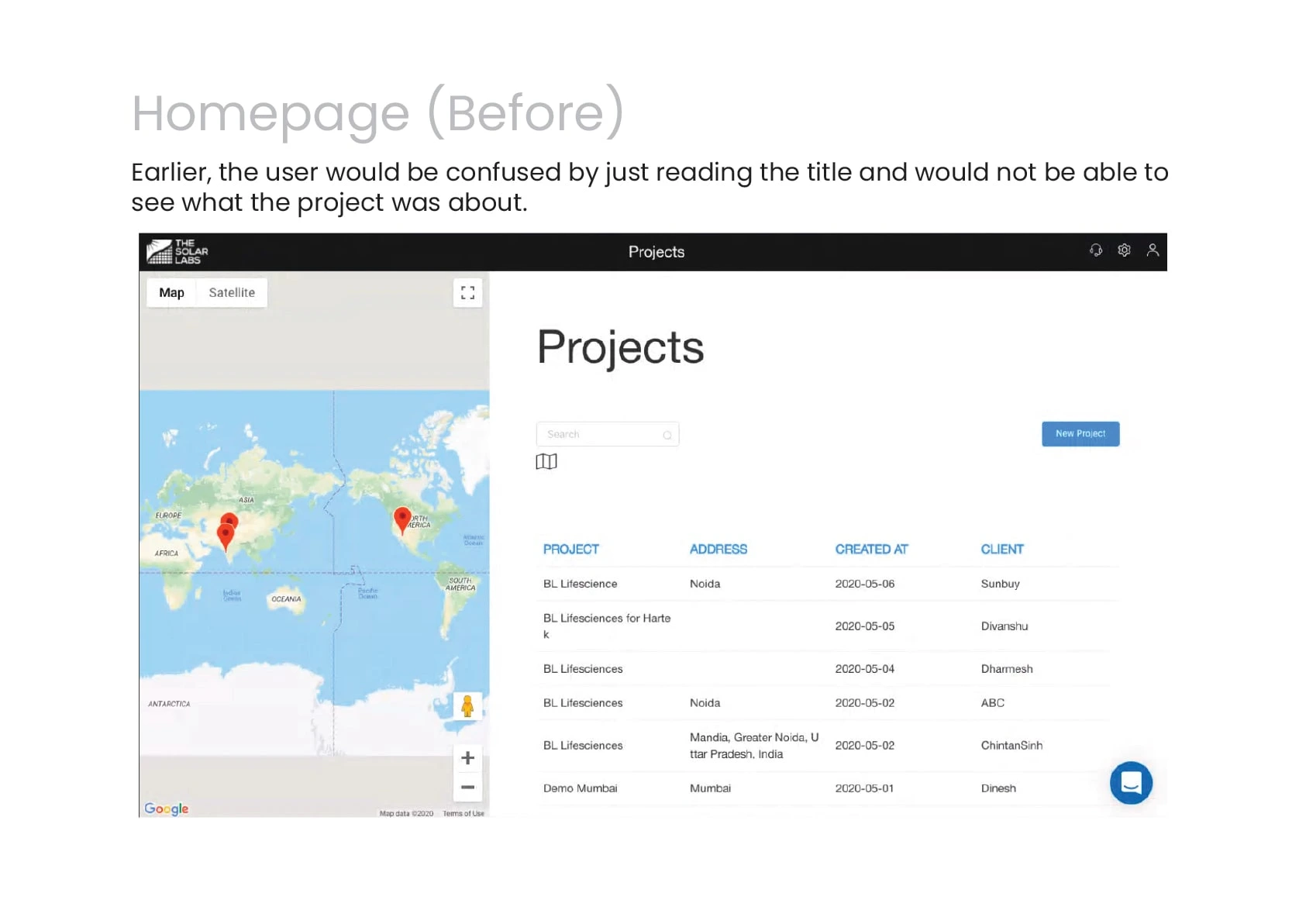Sort by PROJECT column header

click(x=570, y=549)
